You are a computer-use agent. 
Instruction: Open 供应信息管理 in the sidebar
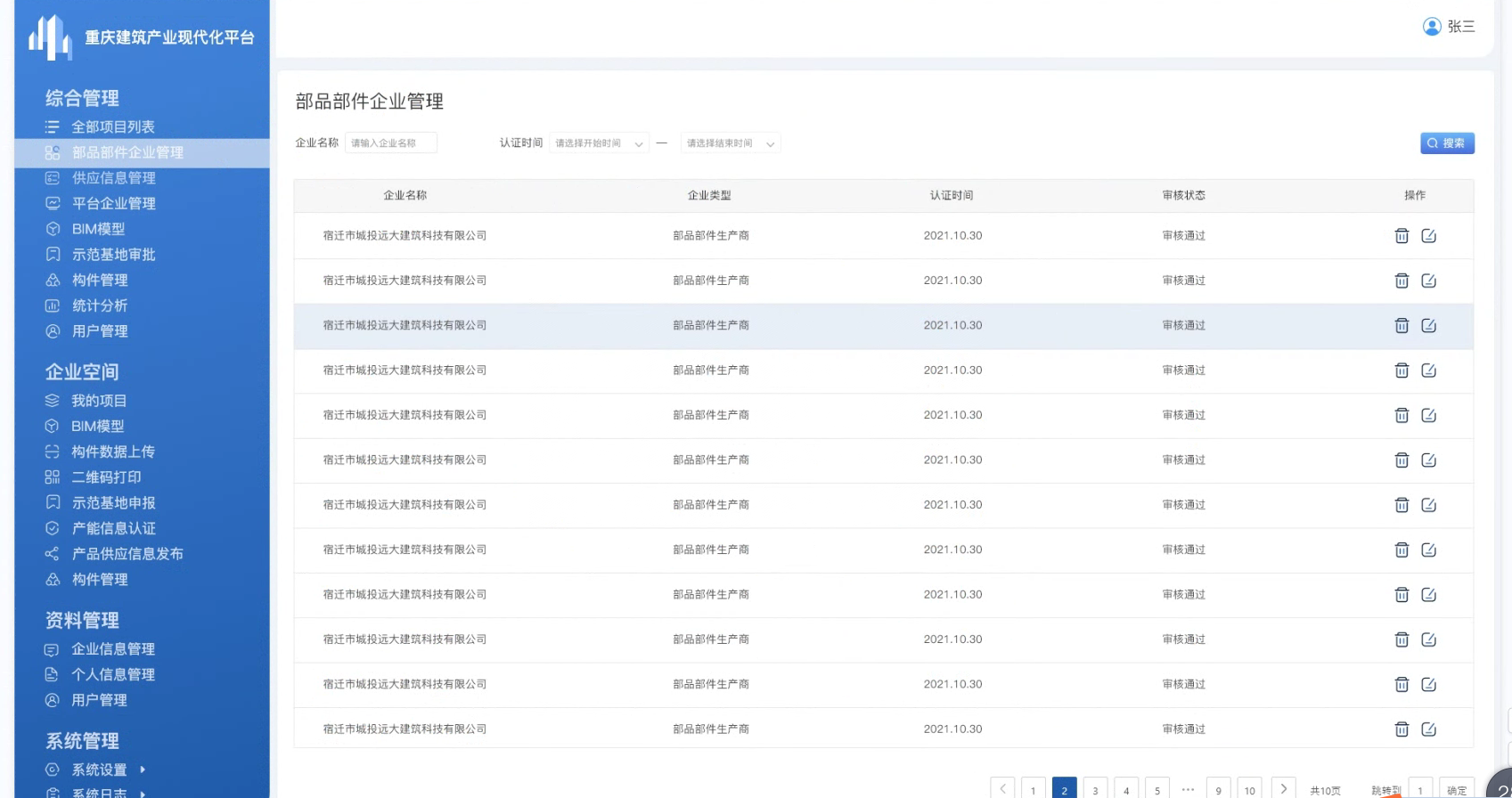113,178
